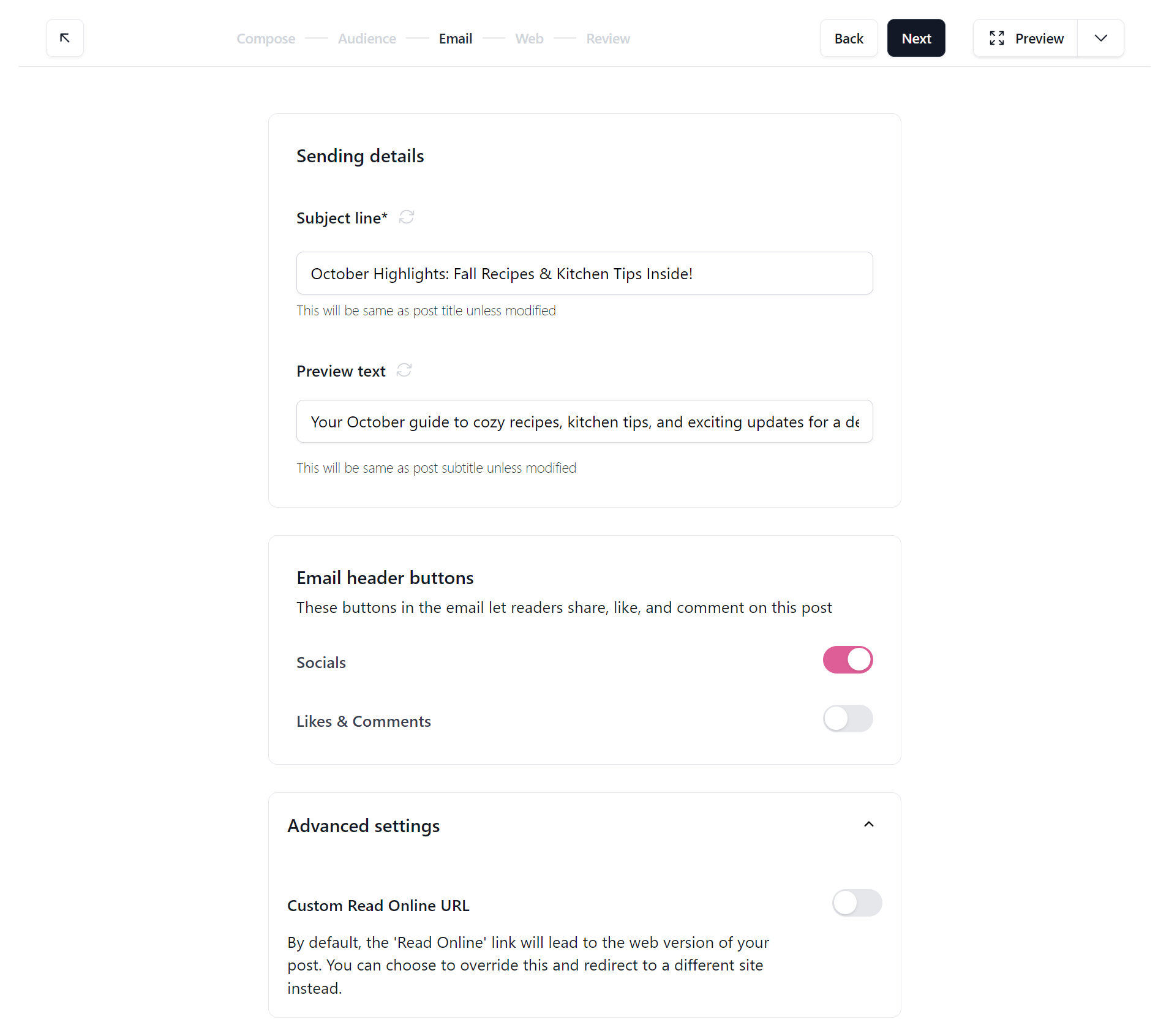Screen dimensions: 1169x1036
Task: Select the Email step label
Action: tap(455, 38)
